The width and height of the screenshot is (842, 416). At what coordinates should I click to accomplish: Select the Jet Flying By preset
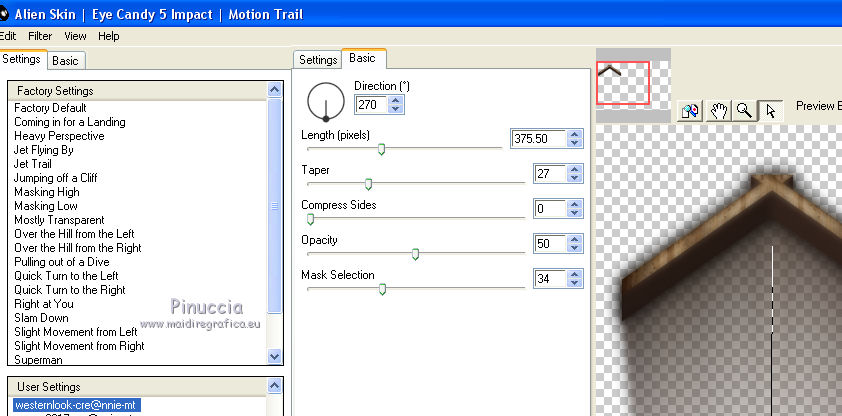44,150
